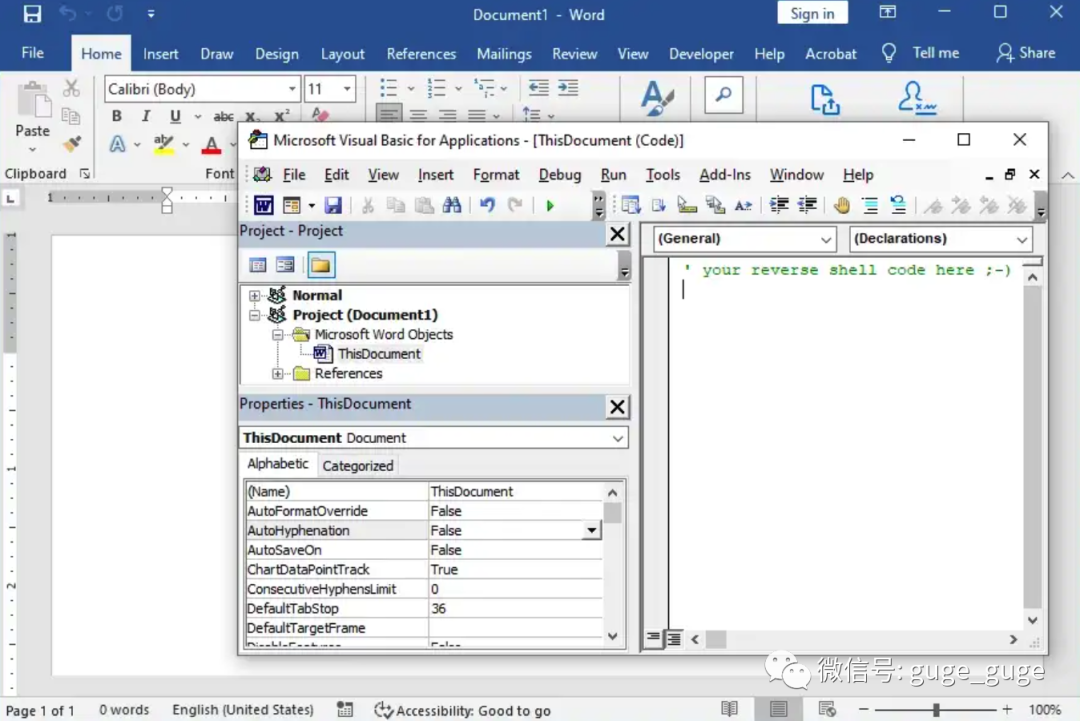Increase indent in Word ribbon
The image size is (1080, 721).
click(x=568, y=87)
